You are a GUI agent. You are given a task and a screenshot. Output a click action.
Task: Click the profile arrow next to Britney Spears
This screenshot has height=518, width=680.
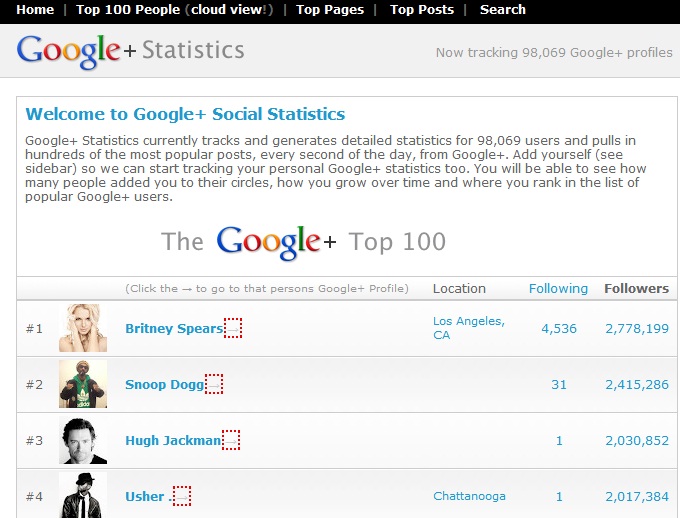[233, 328]
